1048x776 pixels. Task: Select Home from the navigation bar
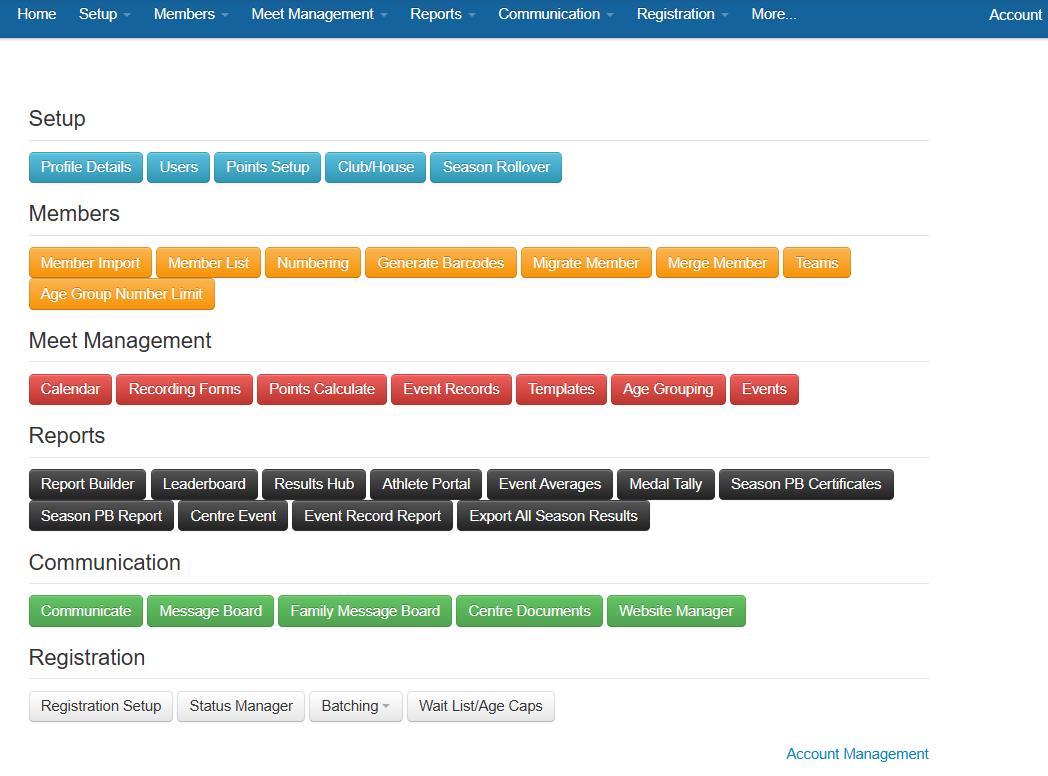tap(36, 14)
